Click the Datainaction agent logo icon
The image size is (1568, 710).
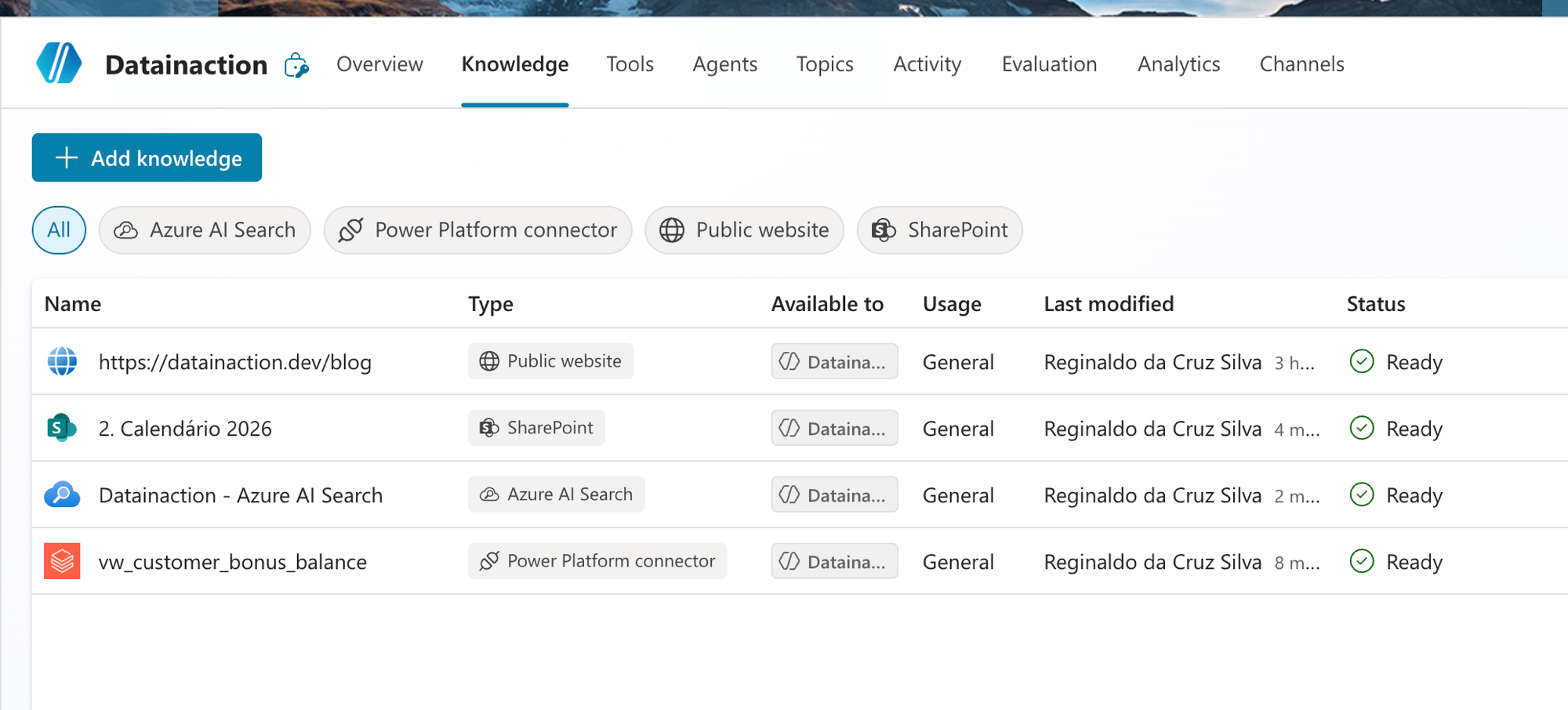click(x=59, y=63)
